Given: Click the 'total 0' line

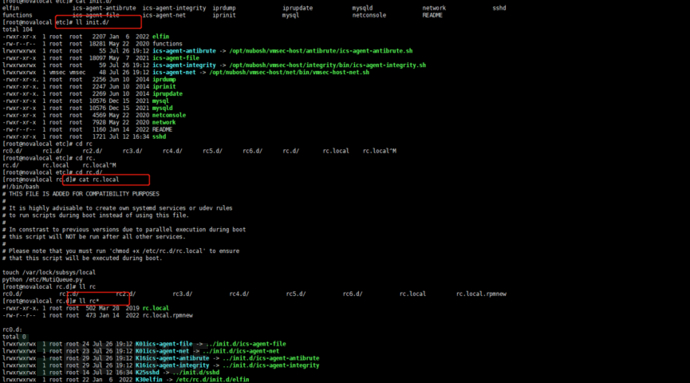Looking at the screenshot, I should click(x=14, y=337).
